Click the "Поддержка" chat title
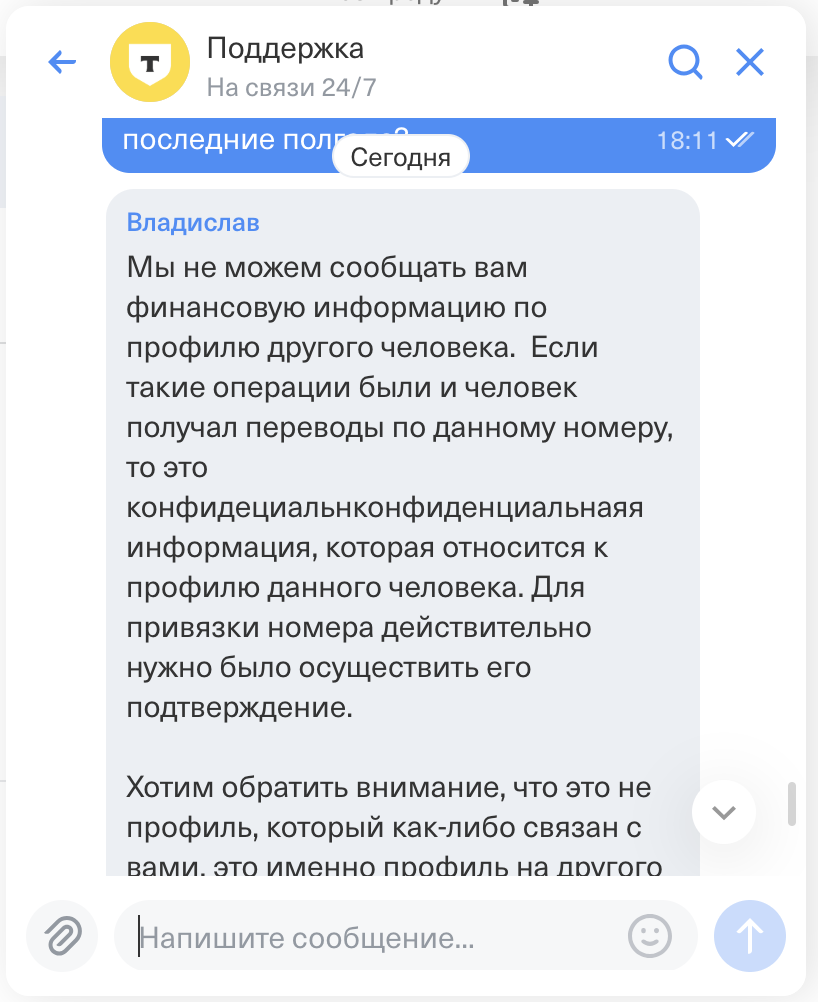The image size is (818, 1002). (x=285, y=48)
